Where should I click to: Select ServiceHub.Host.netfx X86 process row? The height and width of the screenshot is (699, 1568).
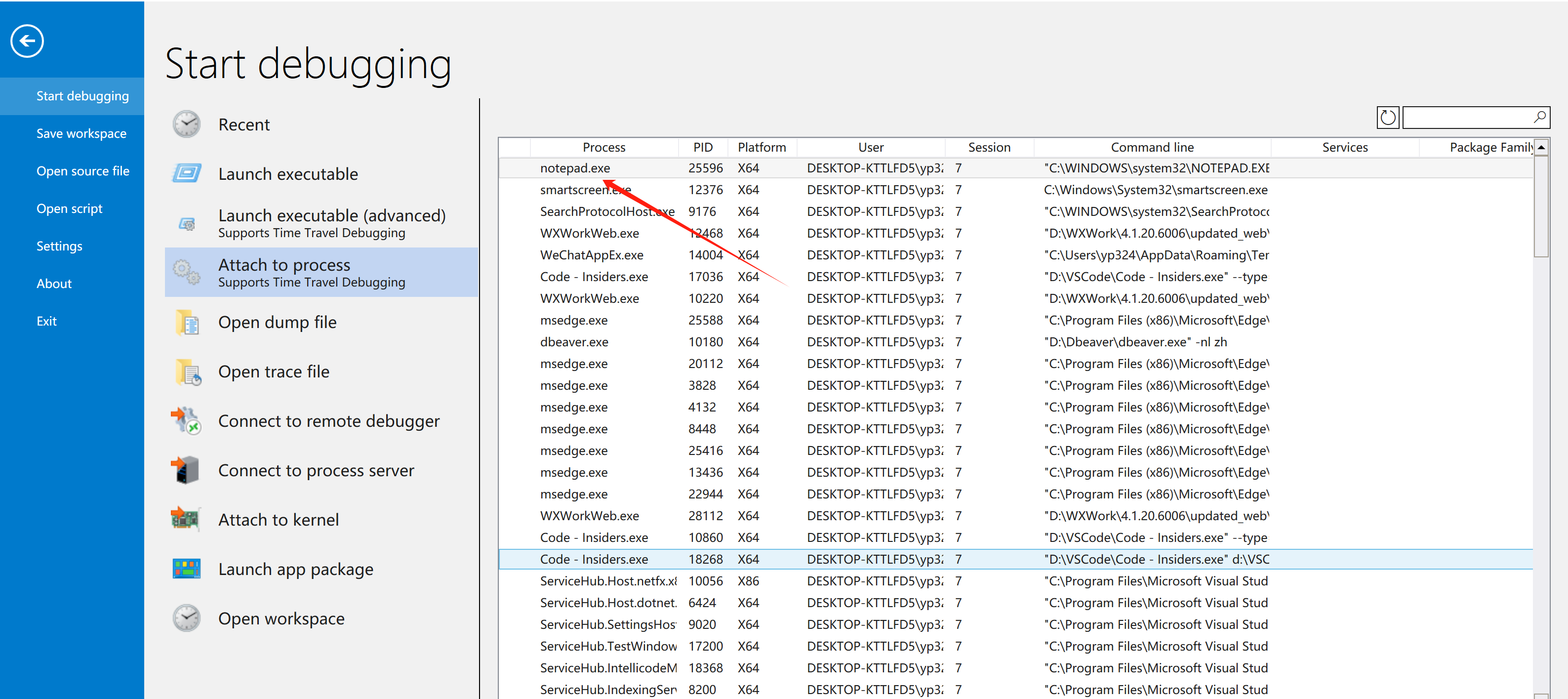point(1016,581)
